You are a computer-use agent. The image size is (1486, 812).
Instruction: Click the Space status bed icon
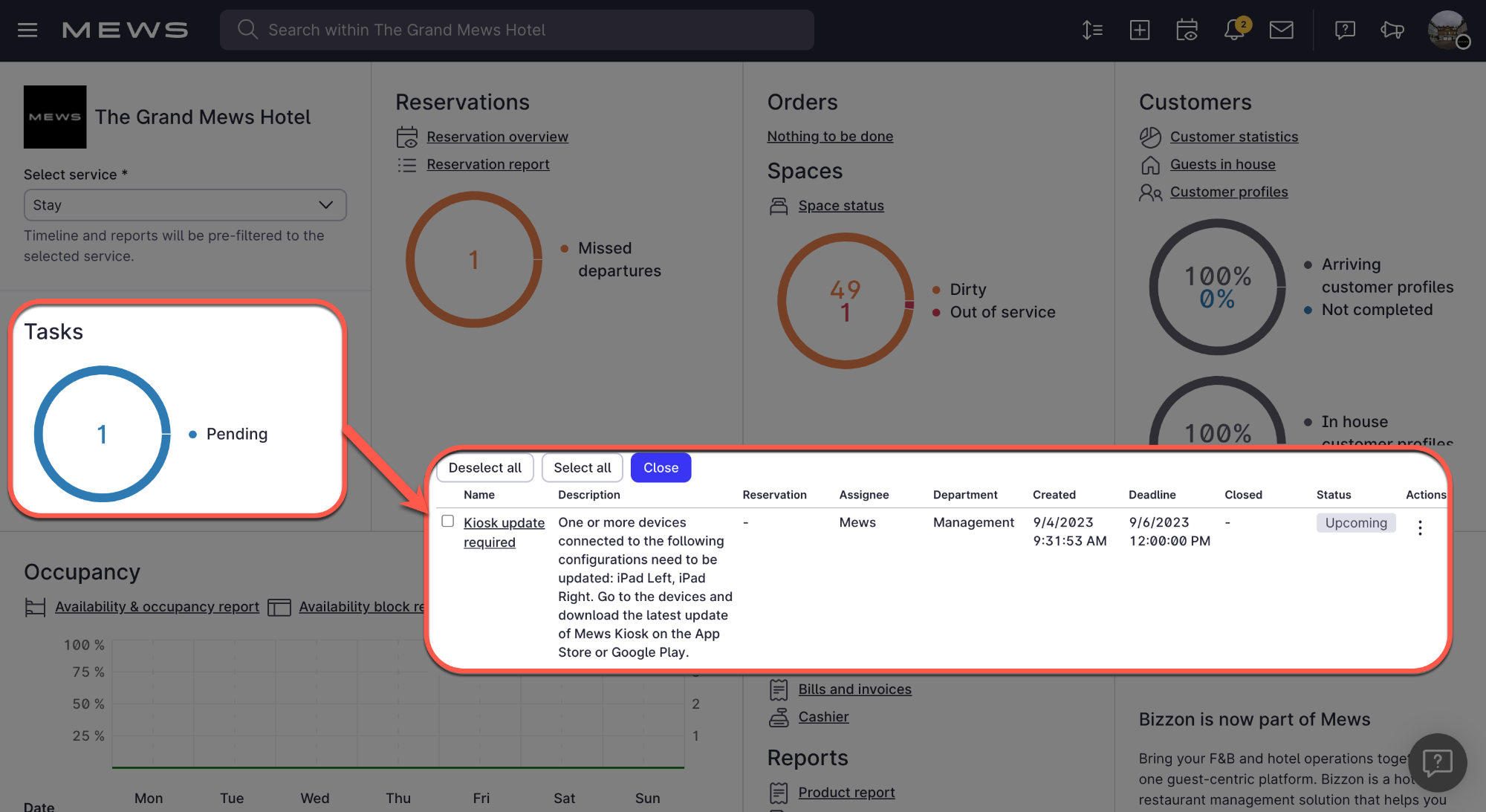tap(779, 206)
